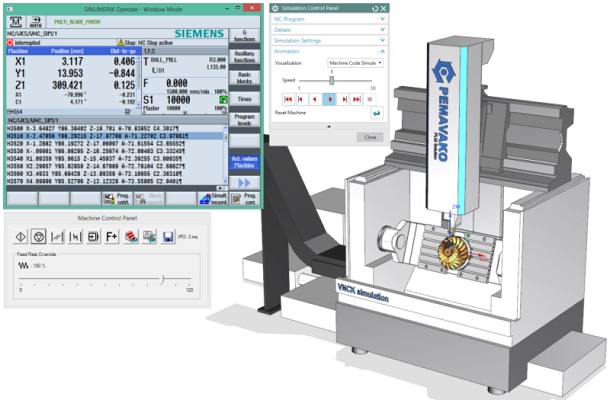Expand the Details section
The width and height of the screenshot is (610, 400).
click(329, 30)
